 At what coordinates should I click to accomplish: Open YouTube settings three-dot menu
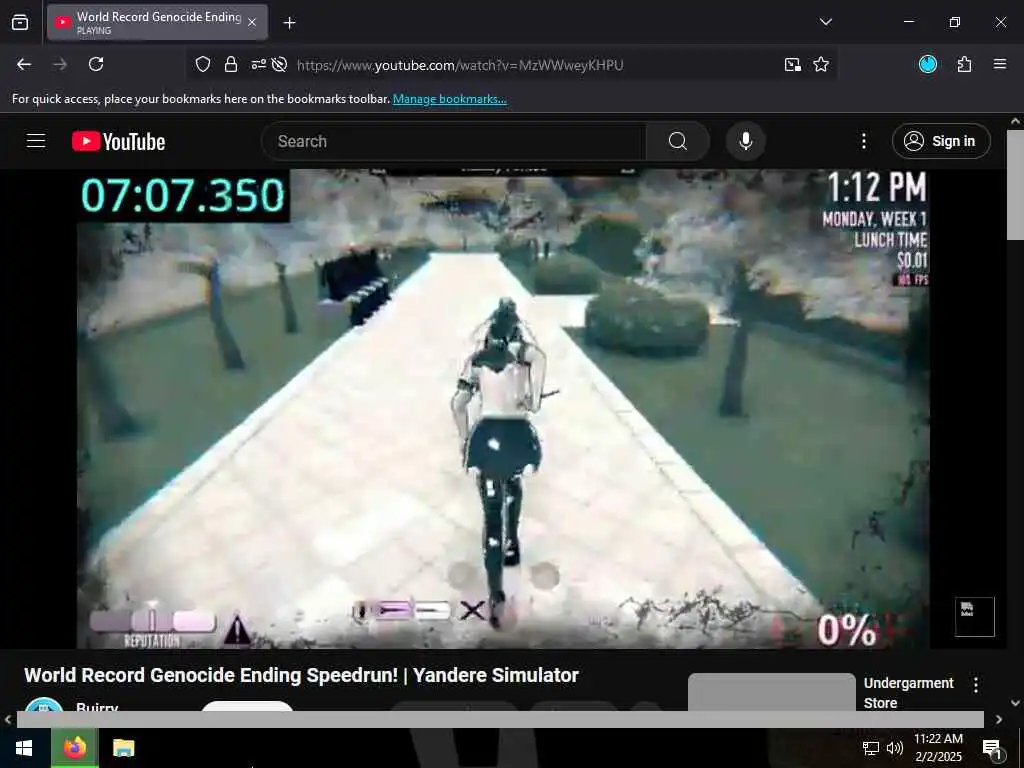click(864, 141)
